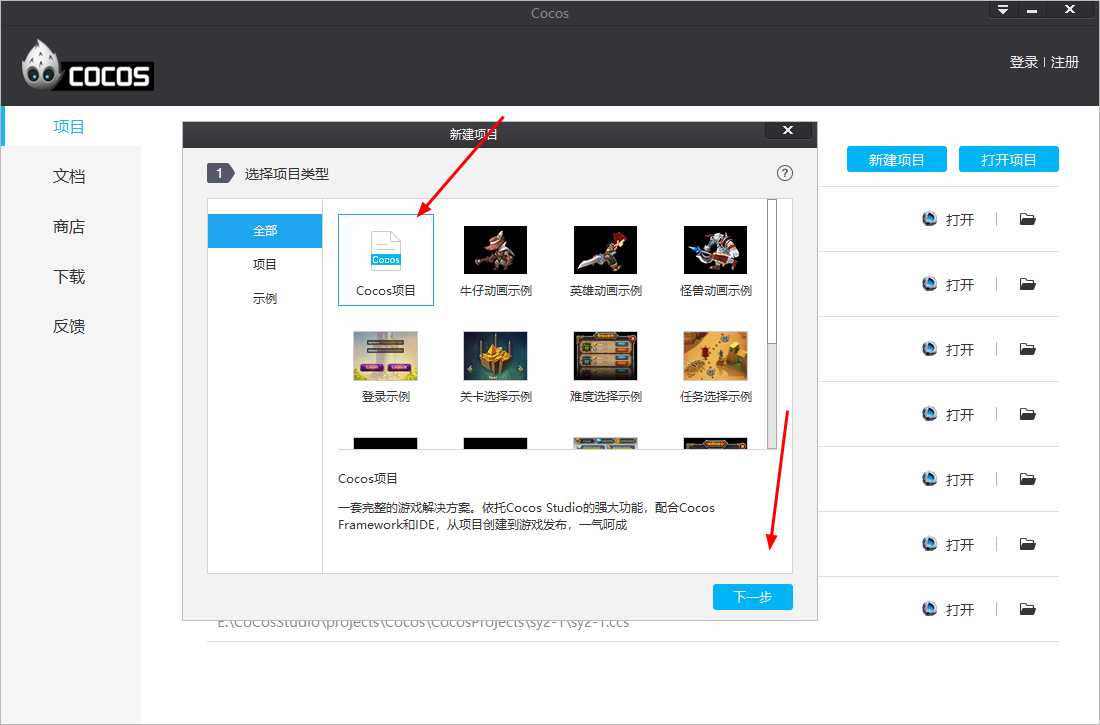Open the fifth project row 打开
The width and height of the screenshot is (1100, 725).
[948, 479]
